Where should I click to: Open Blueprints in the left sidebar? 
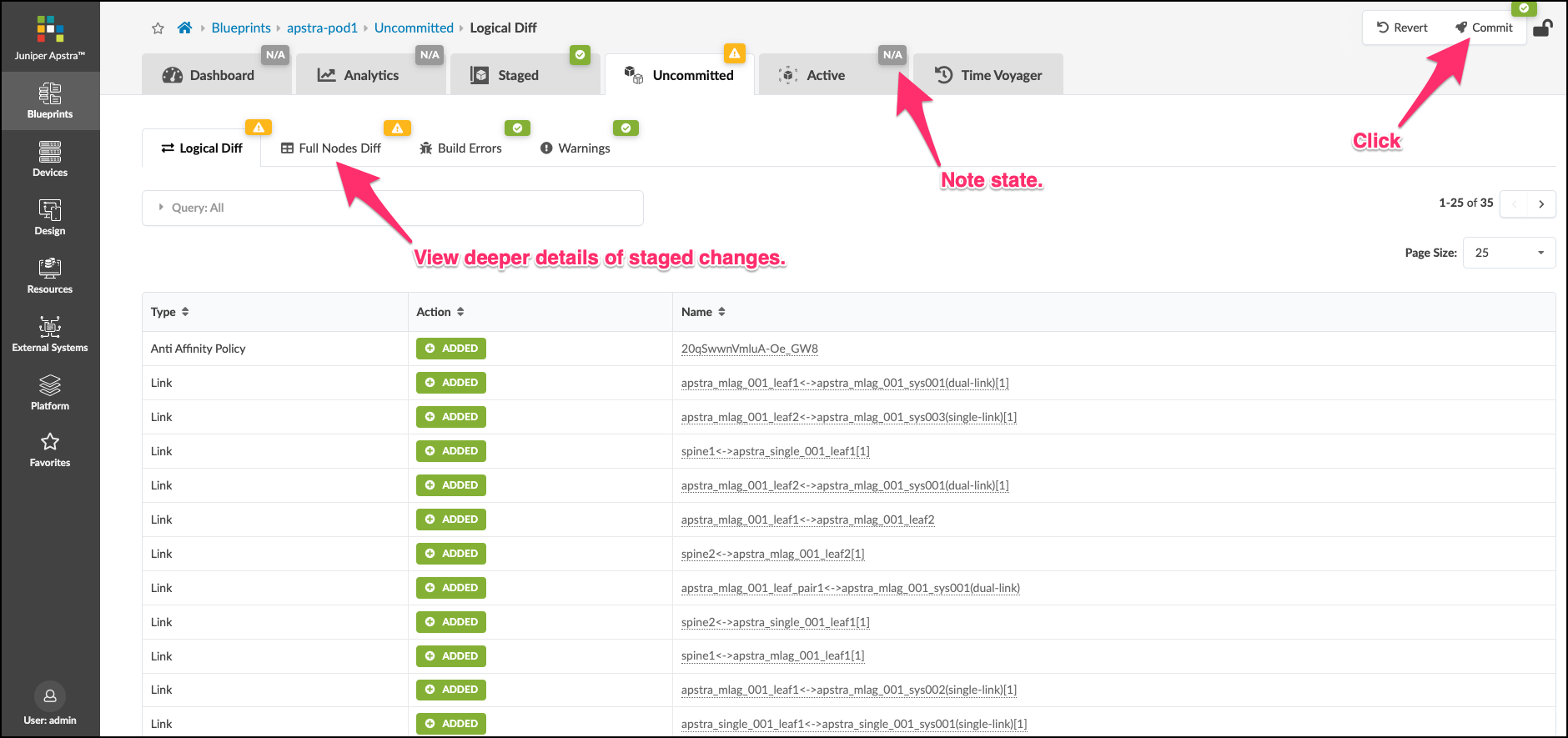(x=50, y=101)
